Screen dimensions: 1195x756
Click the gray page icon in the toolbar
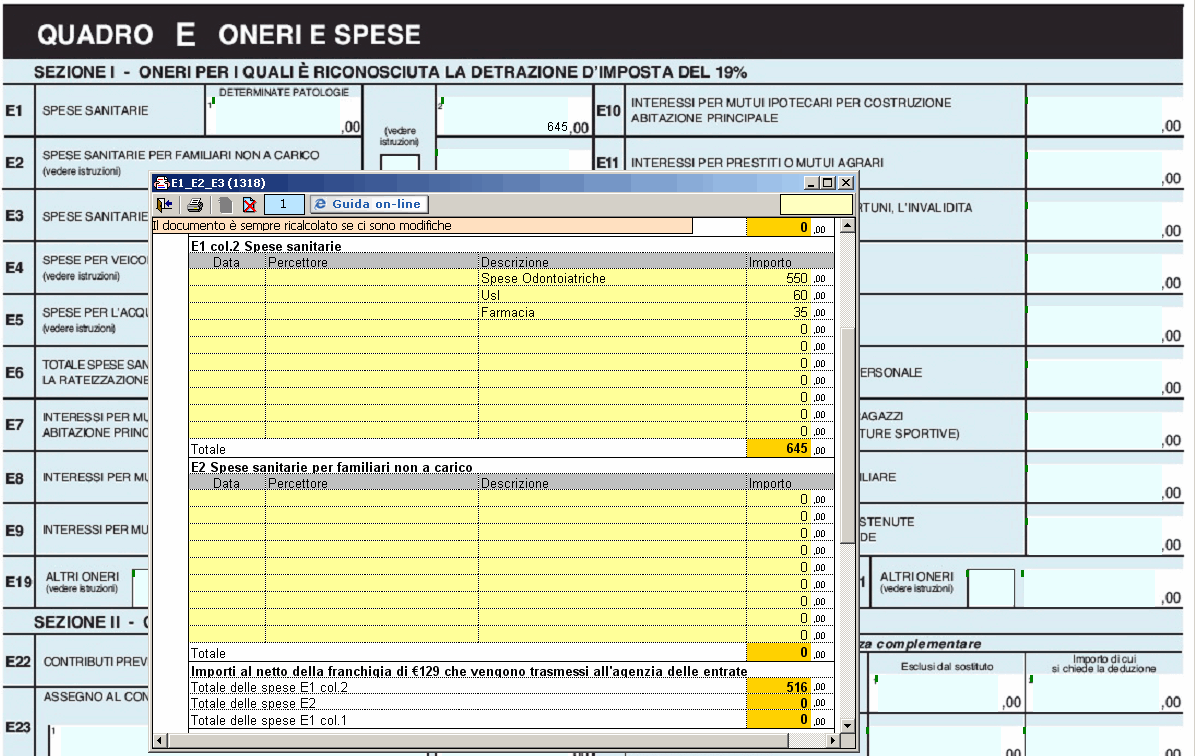pyautogui.click(x=225, y=204)
